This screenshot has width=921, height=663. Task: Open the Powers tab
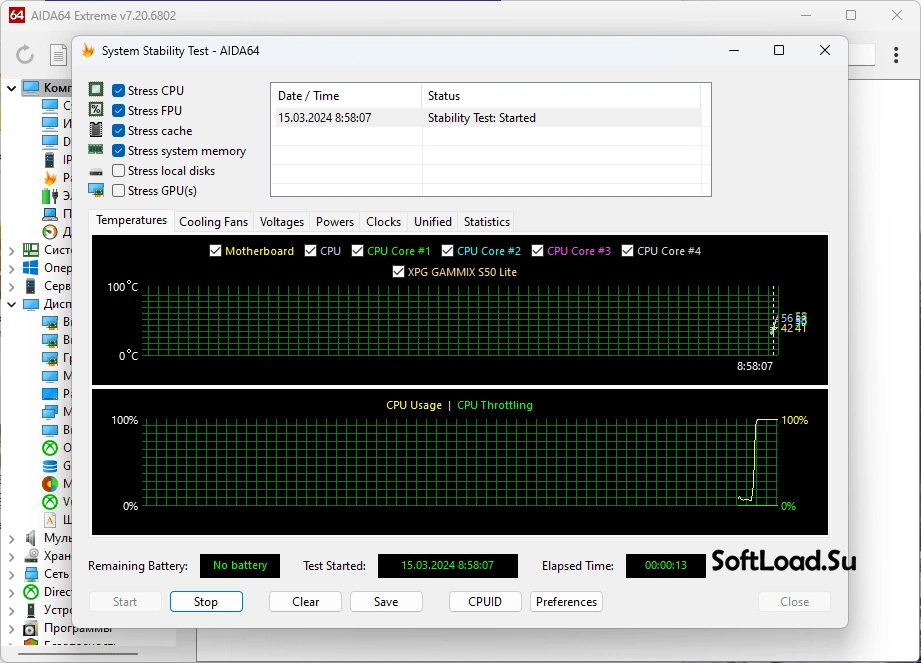coord(335,221)
